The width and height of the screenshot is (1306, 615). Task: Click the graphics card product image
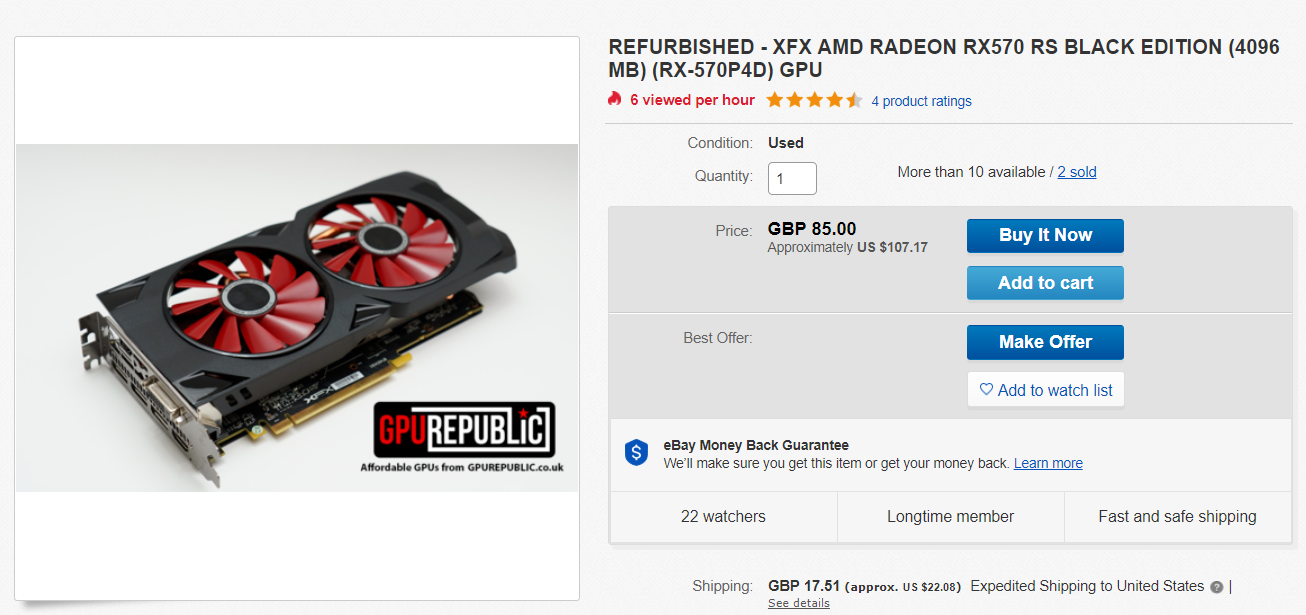click(297, 318)
